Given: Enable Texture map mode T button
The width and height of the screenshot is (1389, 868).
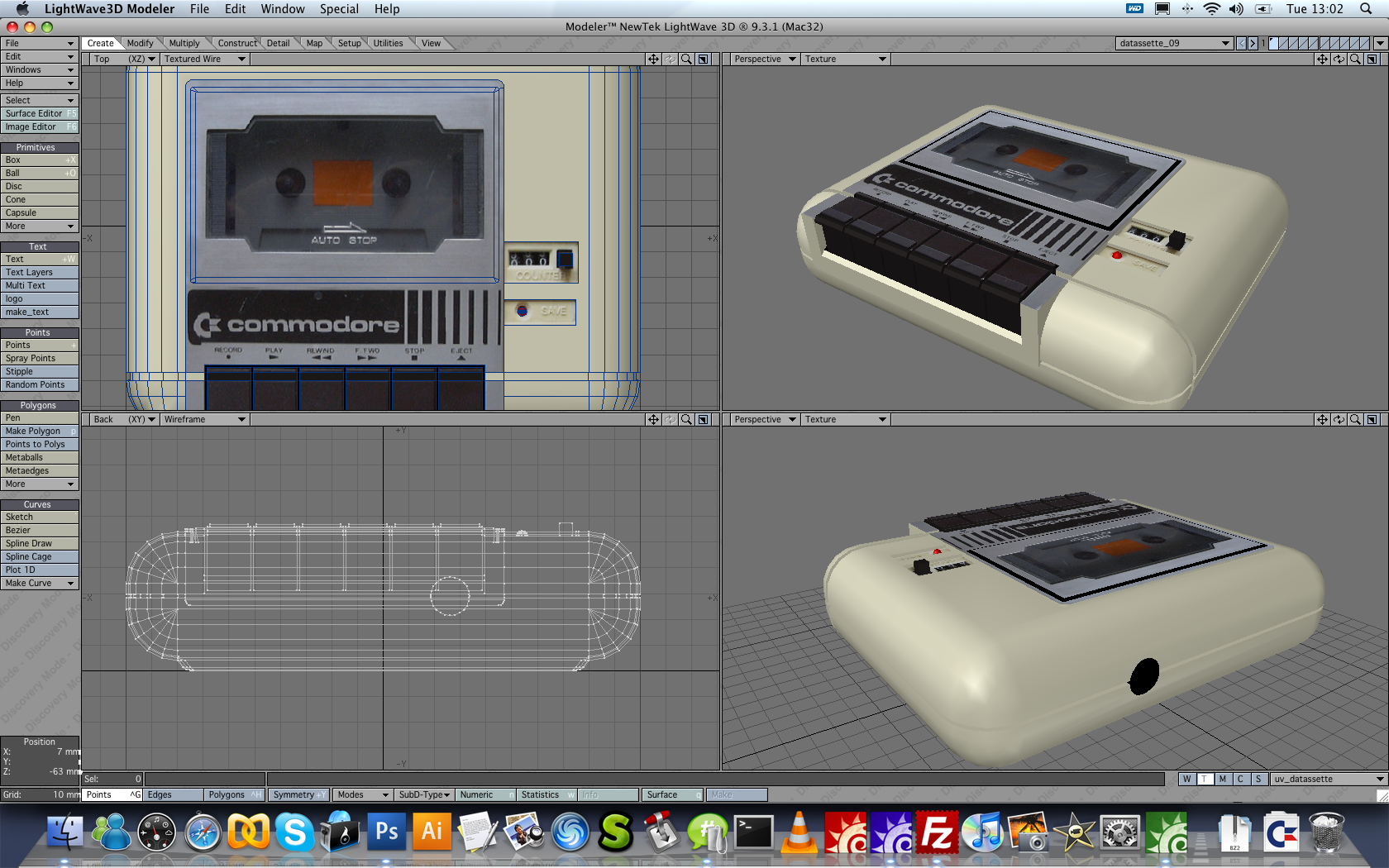Looking at the screenshot, I should click(x=1205, y=779).
